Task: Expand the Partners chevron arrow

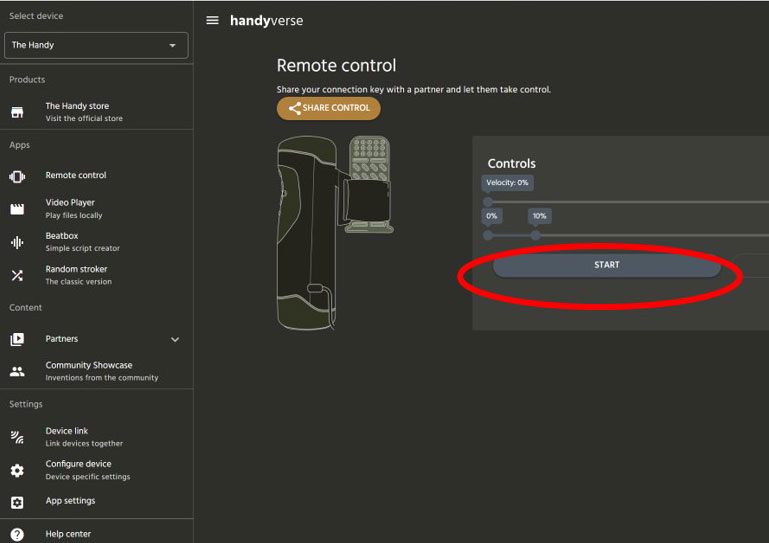Action: 175,340
